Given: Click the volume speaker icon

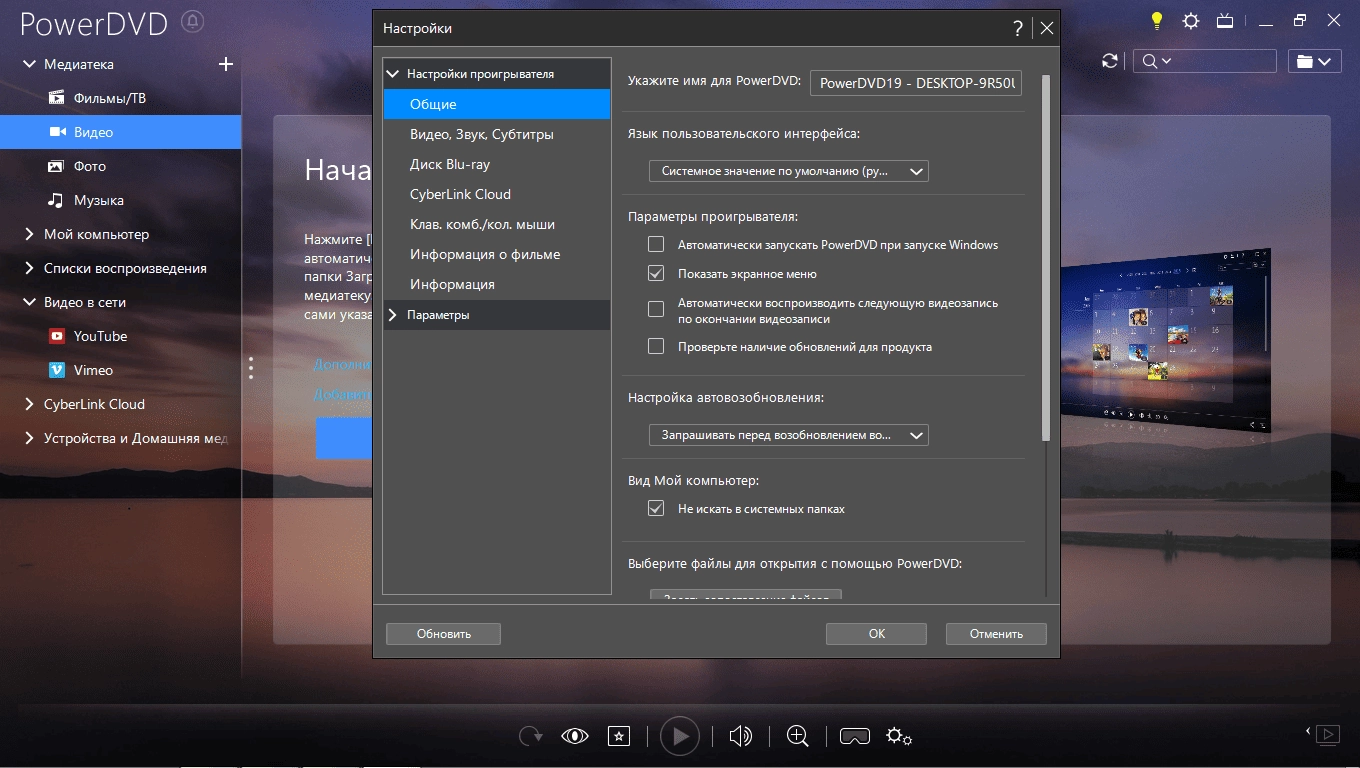Looking at the screenshot, I should [740, 737].
